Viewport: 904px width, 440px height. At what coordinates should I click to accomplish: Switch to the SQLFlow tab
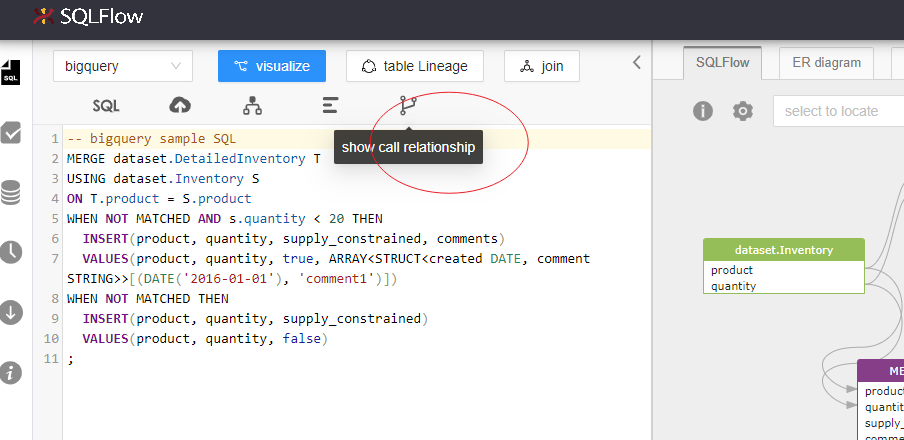click(x=722, y=63)
